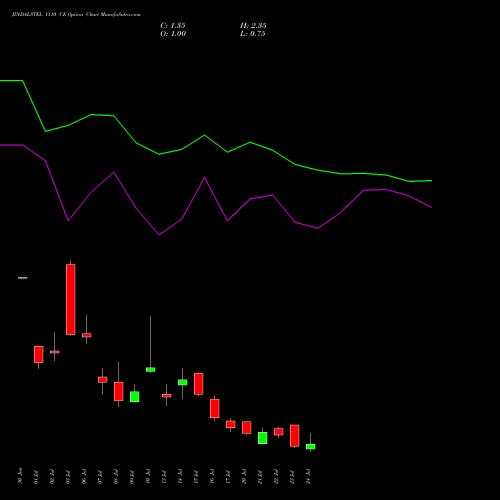This screenshot has height=500, width=500.
Task: Click the chart title text JINDALSTEL CE Options
Action: (76, 15)
